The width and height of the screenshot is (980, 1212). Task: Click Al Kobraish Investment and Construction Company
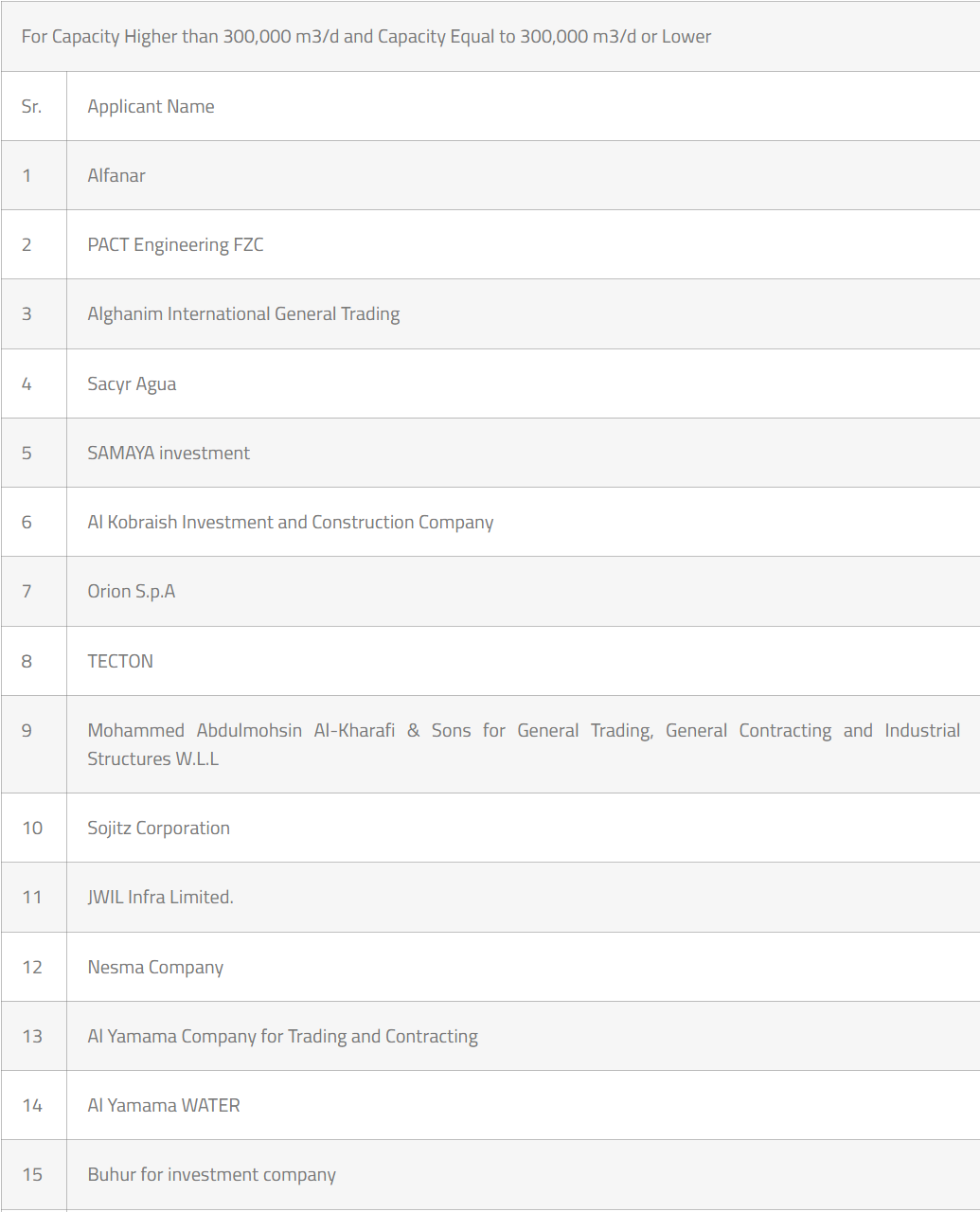291,523
